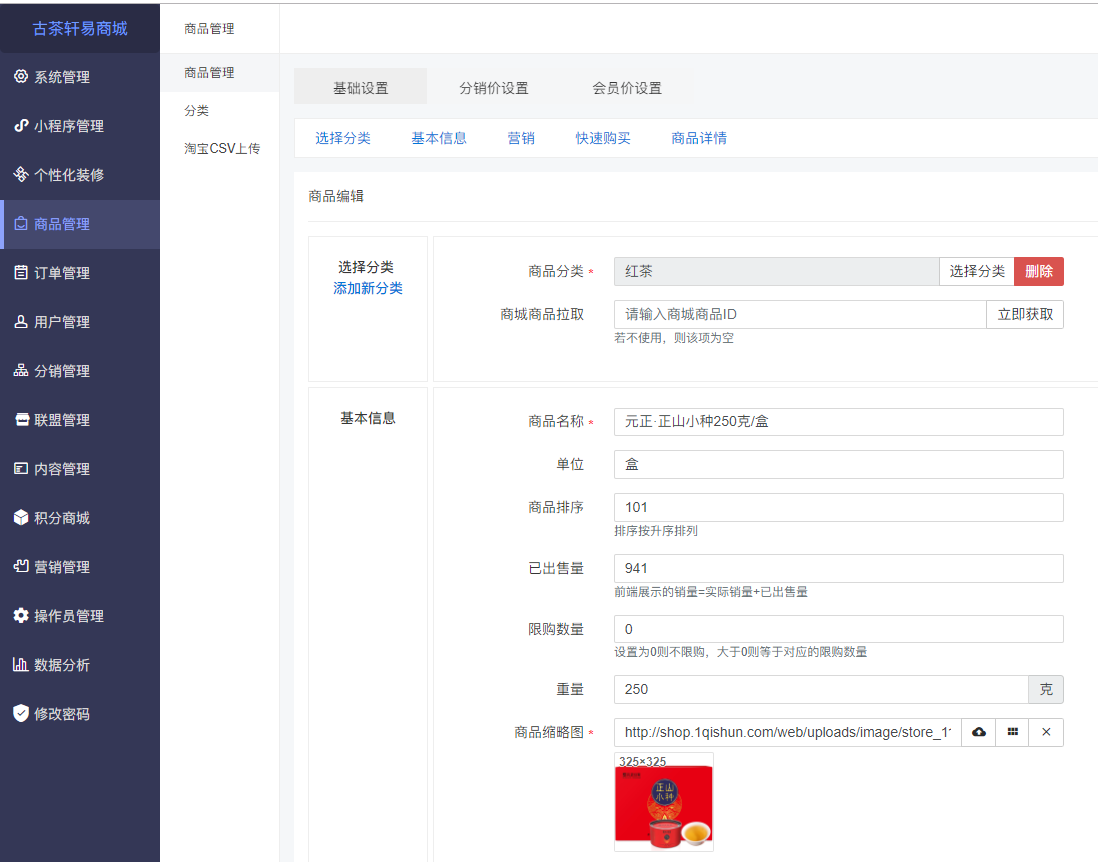
Task: Click the 个性化装修 sidebar icon
Action: tap(21, 174)
